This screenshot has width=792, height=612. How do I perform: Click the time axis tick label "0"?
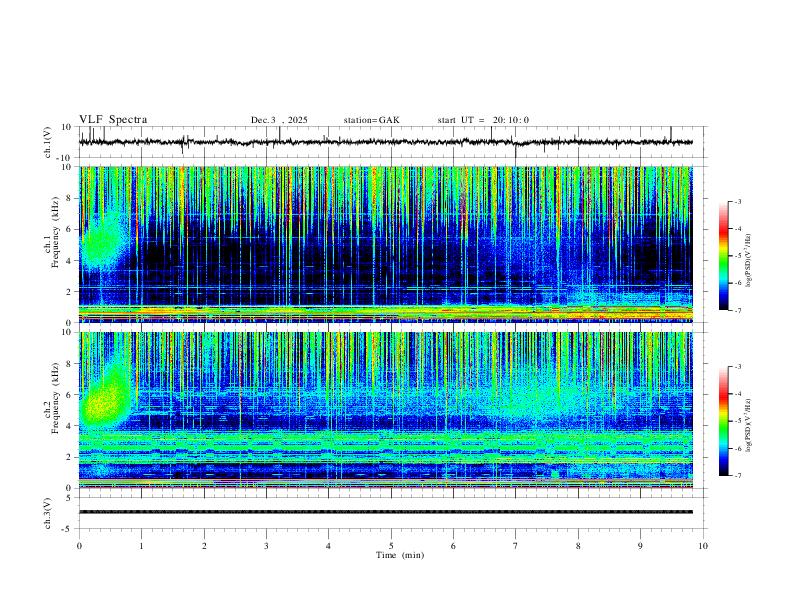[x=79, y=546]
